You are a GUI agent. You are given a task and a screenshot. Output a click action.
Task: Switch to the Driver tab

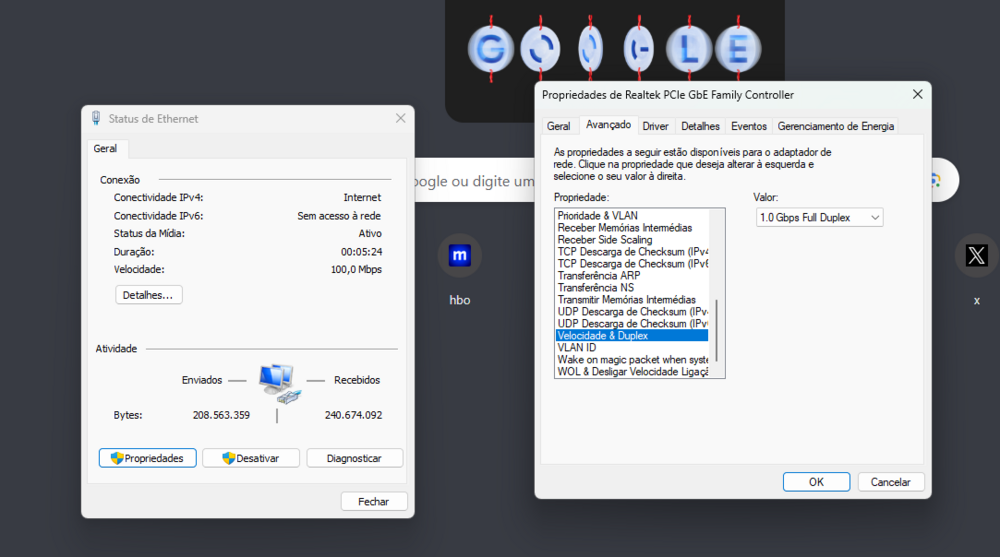(655, 126)
